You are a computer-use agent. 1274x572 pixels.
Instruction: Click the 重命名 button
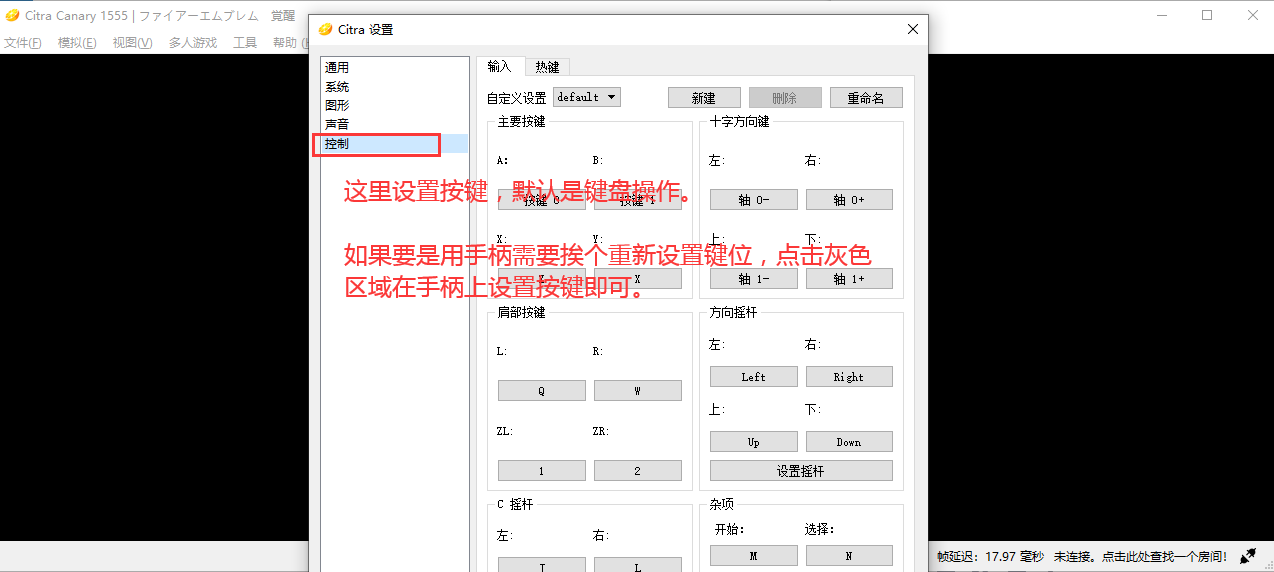pyautogui.click(x=865, y=98)
